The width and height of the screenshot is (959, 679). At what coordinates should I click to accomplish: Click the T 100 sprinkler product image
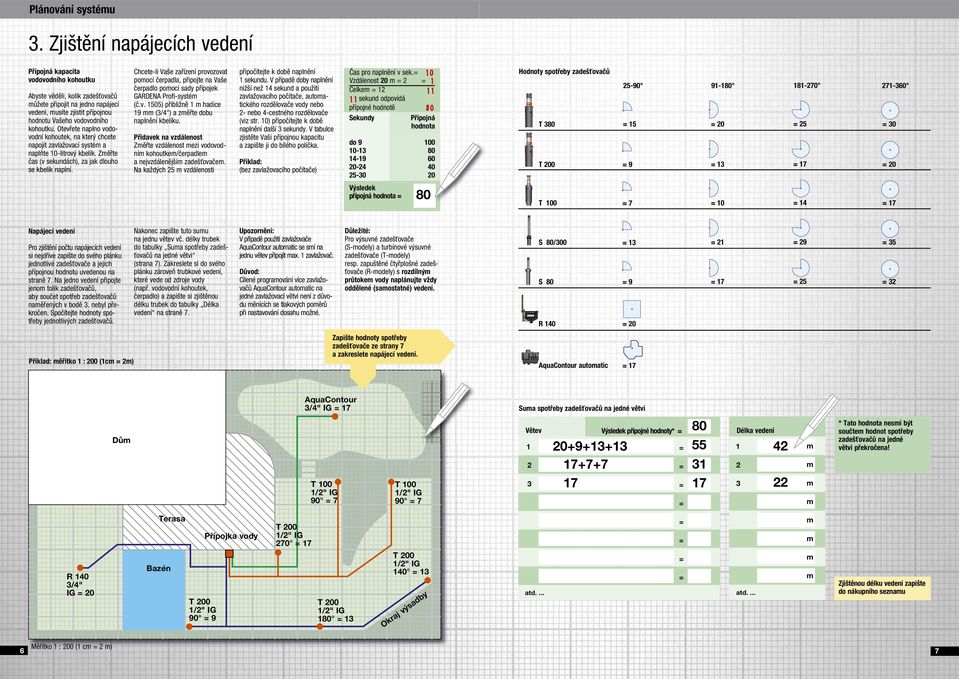click(529, 191)
